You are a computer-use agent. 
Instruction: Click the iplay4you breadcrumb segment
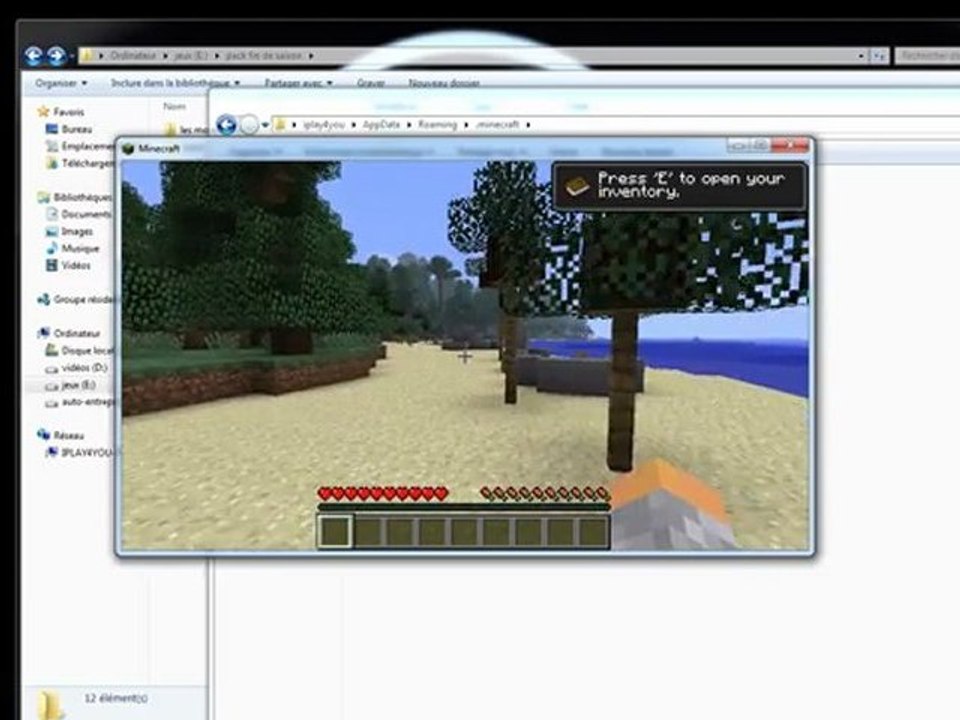tap(323, 125)
